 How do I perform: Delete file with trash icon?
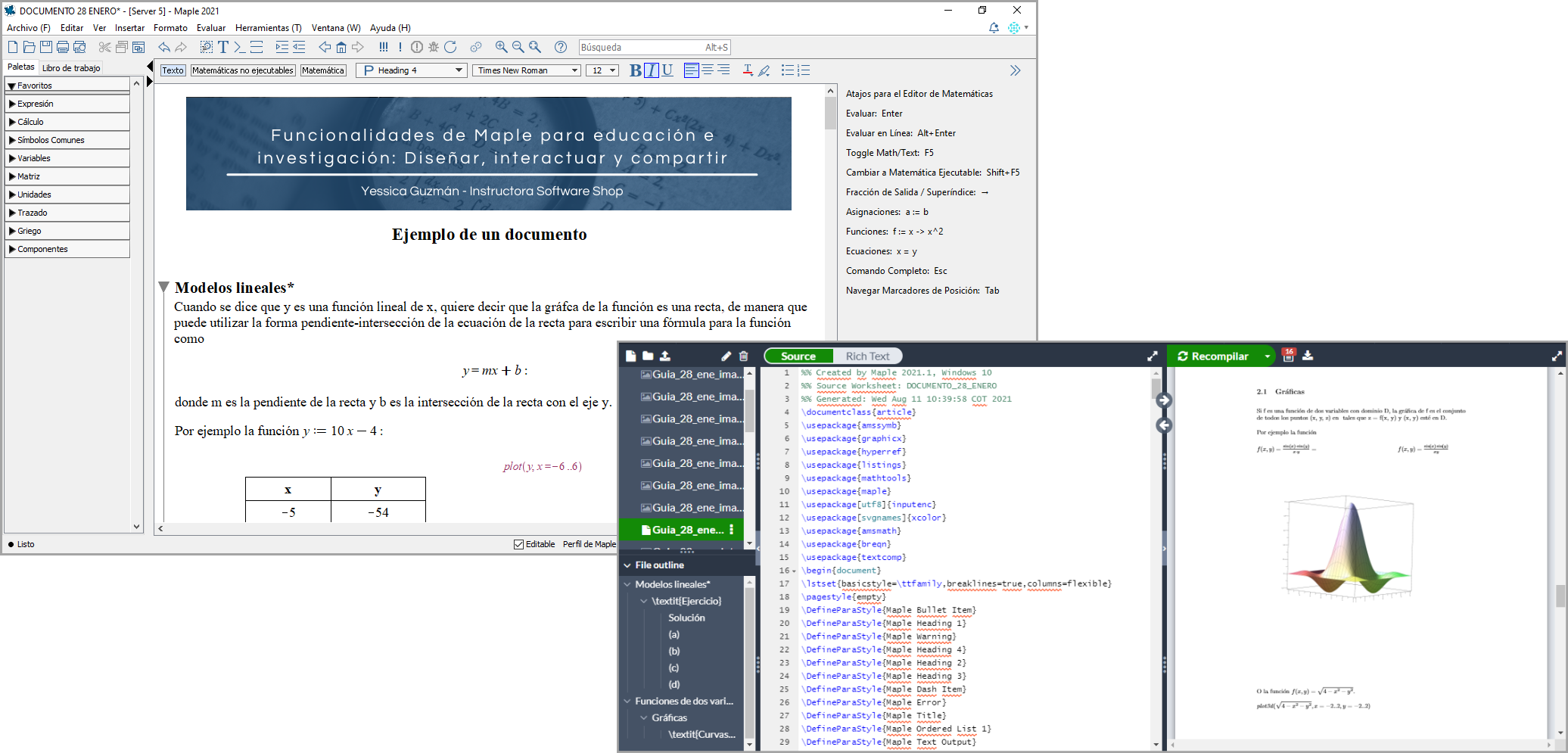(x=743, y=356)
